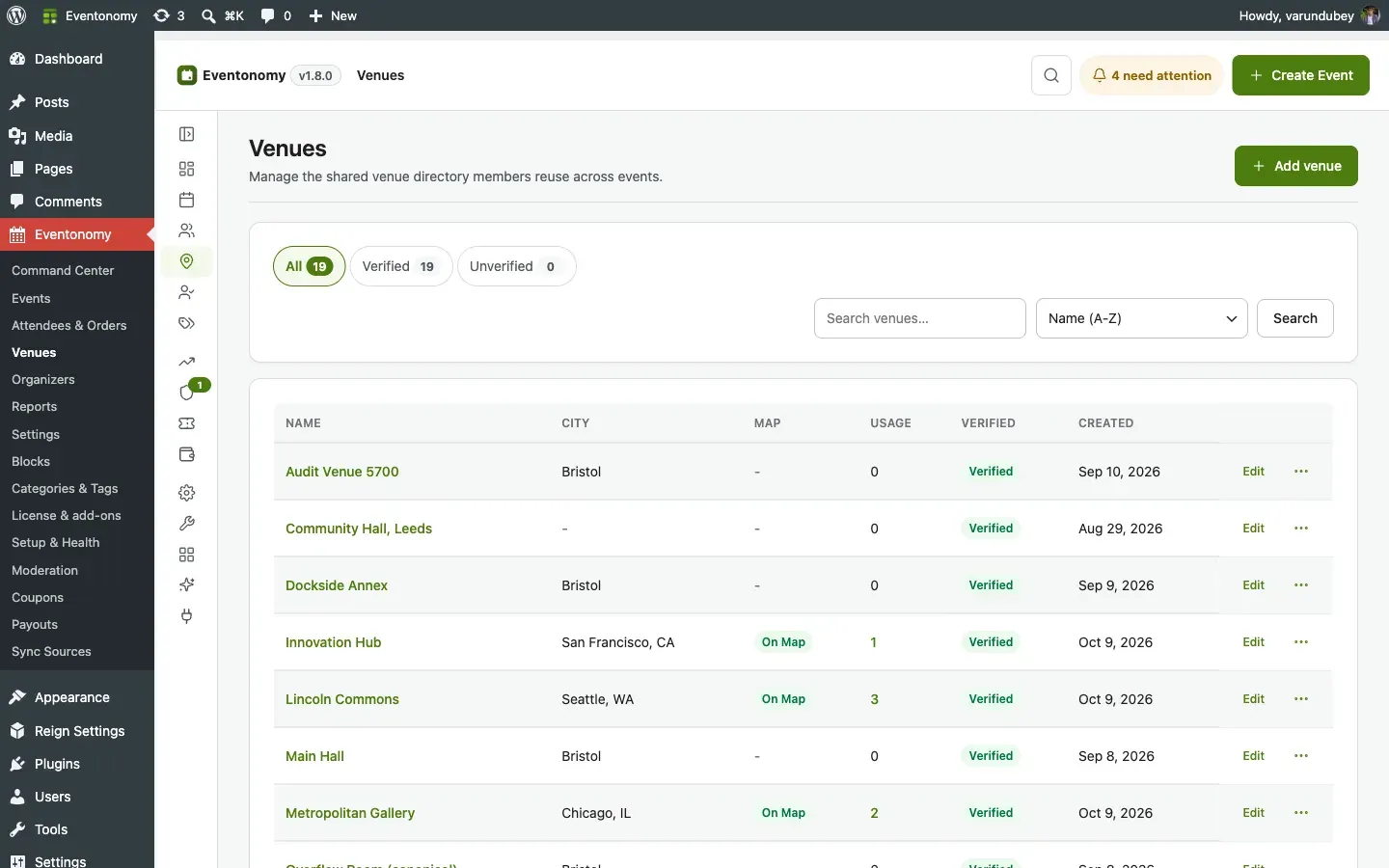The height and width of the screenshot is (868, 1389).
Task: Open coupons ticket icon
Action: 187,423
